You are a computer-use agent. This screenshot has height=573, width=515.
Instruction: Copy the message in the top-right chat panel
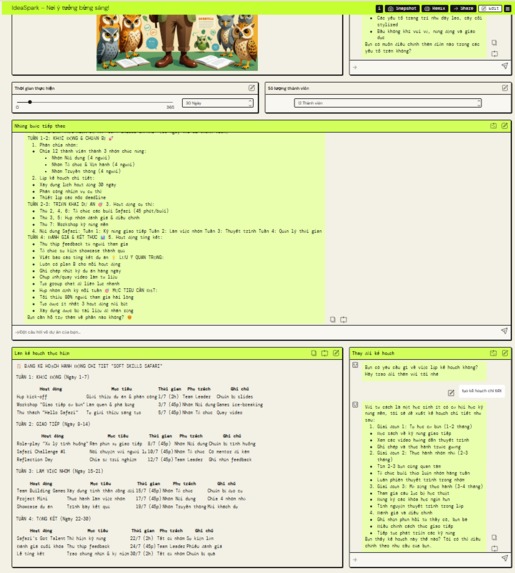(494, 43)
